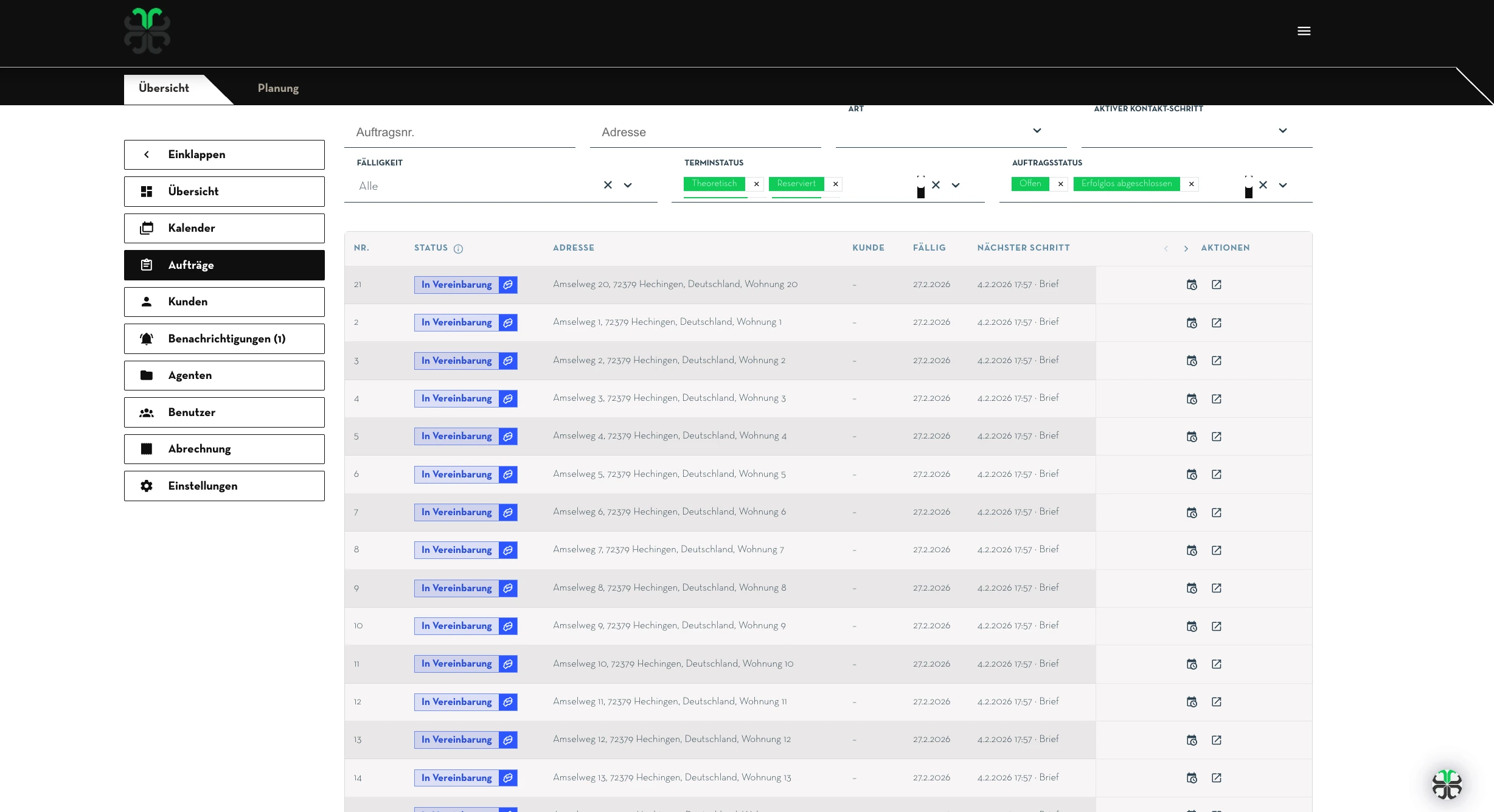Click the schedule icon for order 8
This screenshot has height=812, width=1494.
pyautogui.click(x=1192, y=550)
